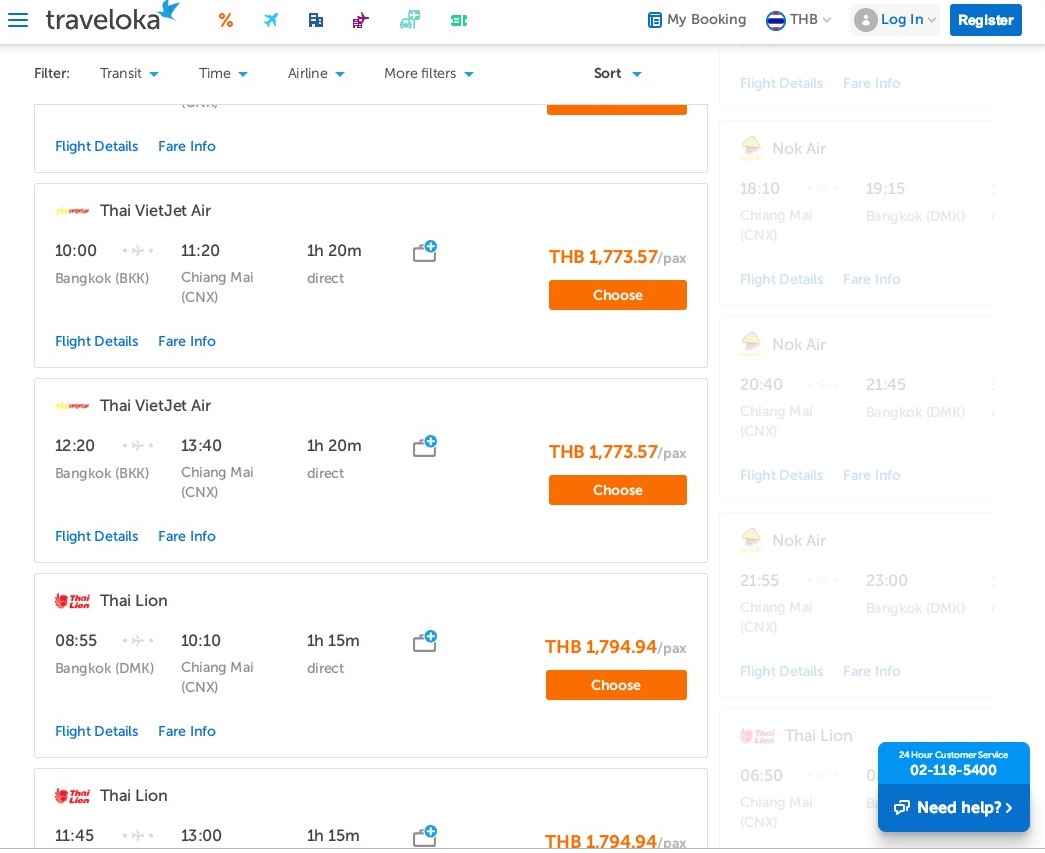Click baggage add-on icon on 12:20 flight
1045x853 pixels.
pyautogui.click(x=425, y=446)
